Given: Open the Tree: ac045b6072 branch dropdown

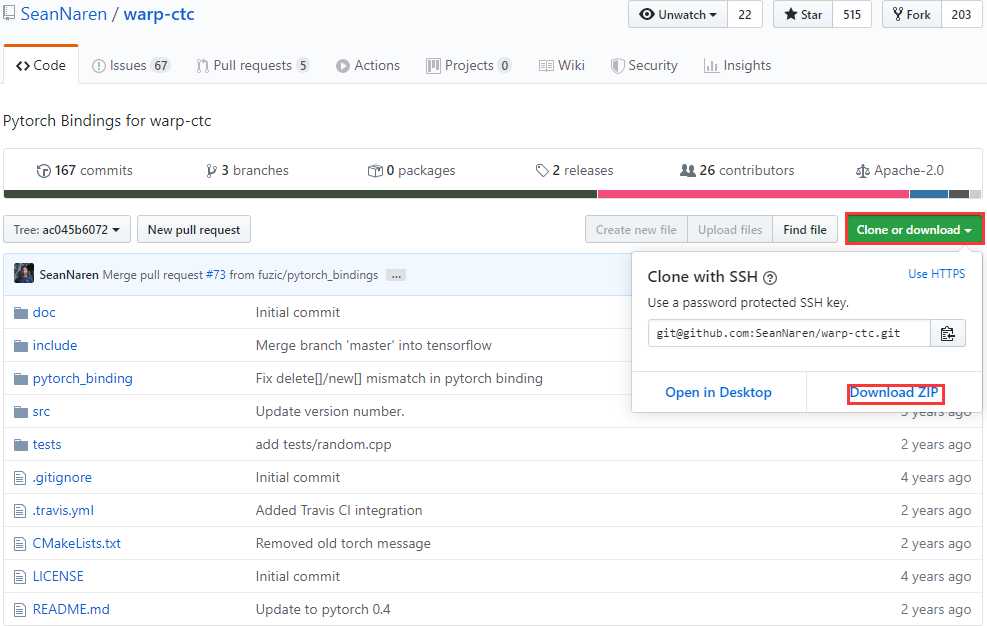Looking at the screenshot, I should pyautogui.click(x=67, y=229).
